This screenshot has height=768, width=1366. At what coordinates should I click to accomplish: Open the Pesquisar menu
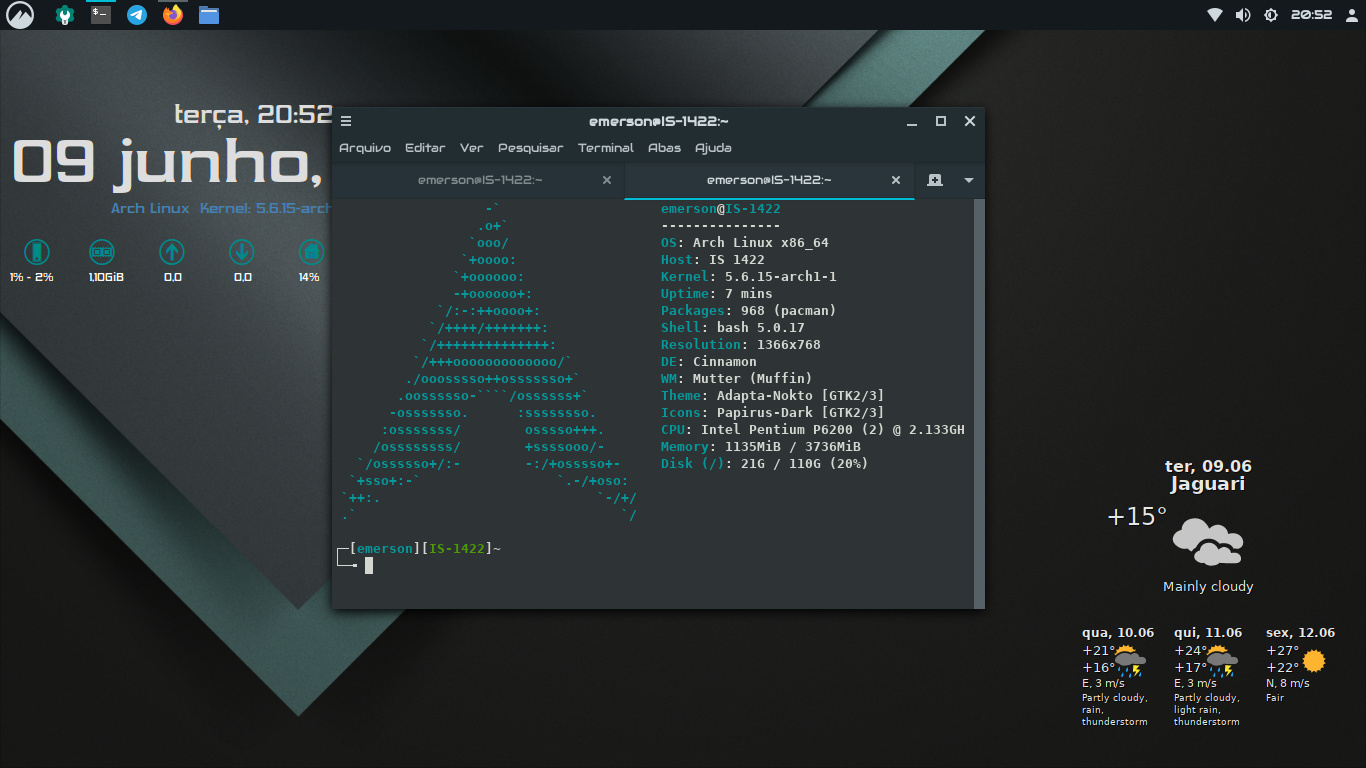(530, 148)
